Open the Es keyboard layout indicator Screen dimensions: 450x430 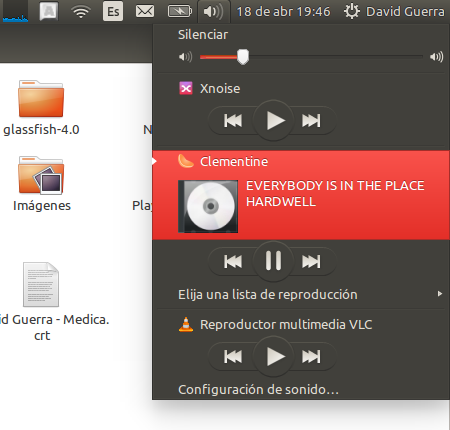113,12
